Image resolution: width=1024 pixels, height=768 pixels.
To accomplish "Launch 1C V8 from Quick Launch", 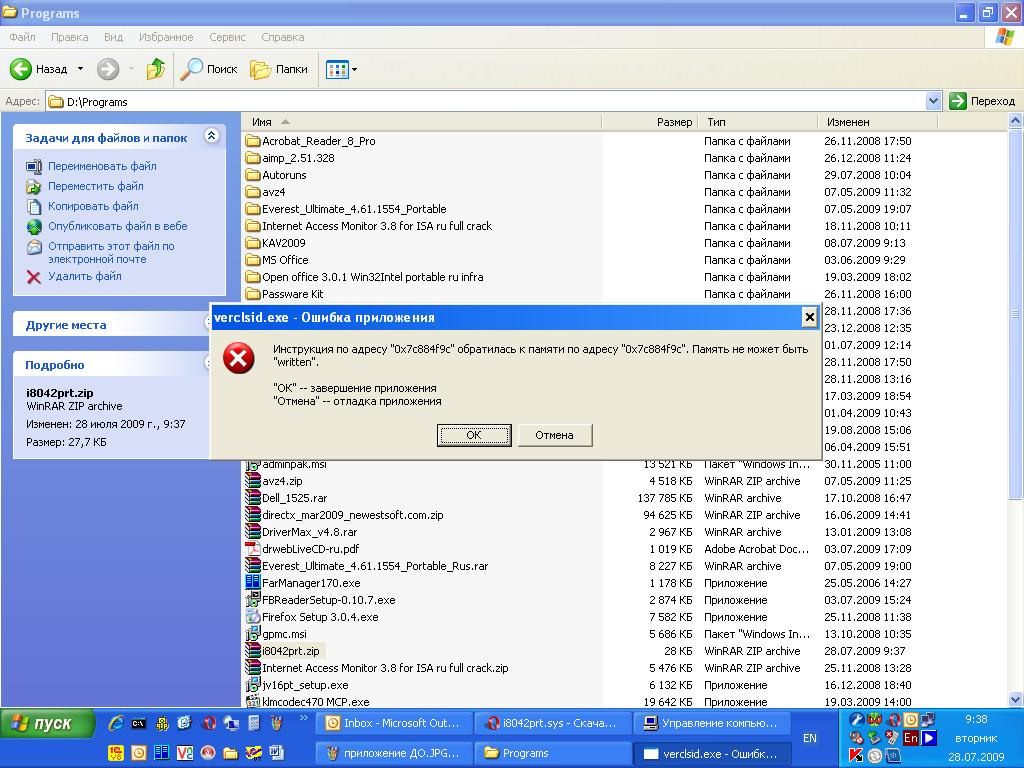I will click(x=116, y=753).
